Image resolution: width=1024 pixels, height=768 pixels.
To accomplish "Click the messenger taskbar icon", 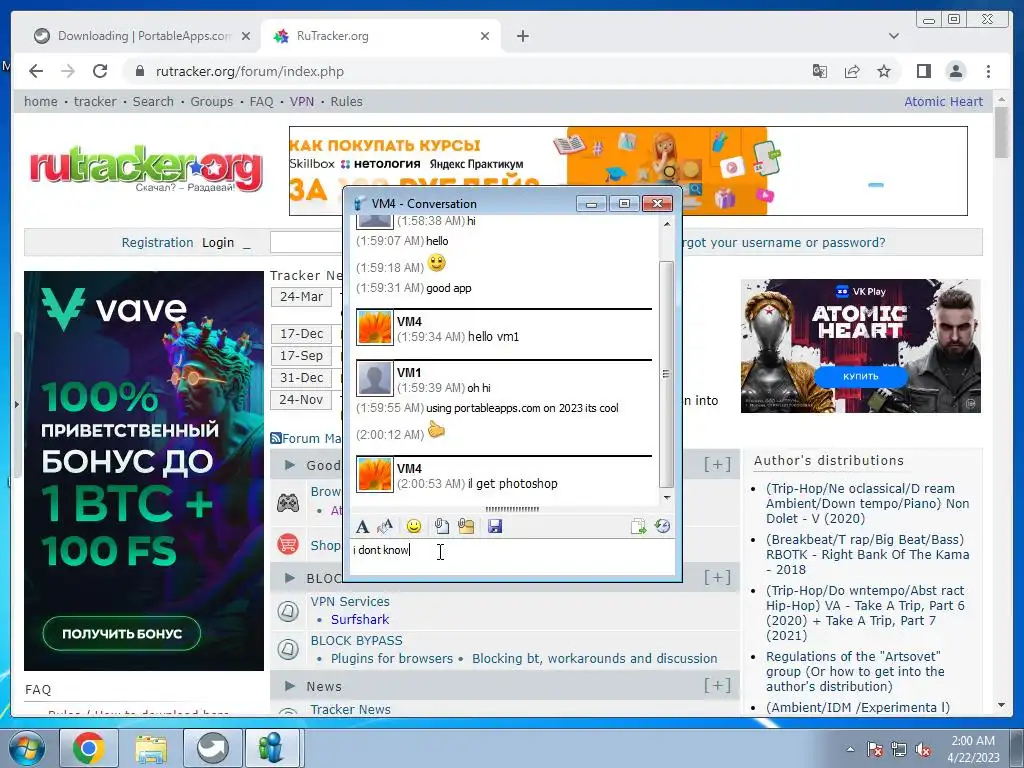I will (x=272, y=747).
